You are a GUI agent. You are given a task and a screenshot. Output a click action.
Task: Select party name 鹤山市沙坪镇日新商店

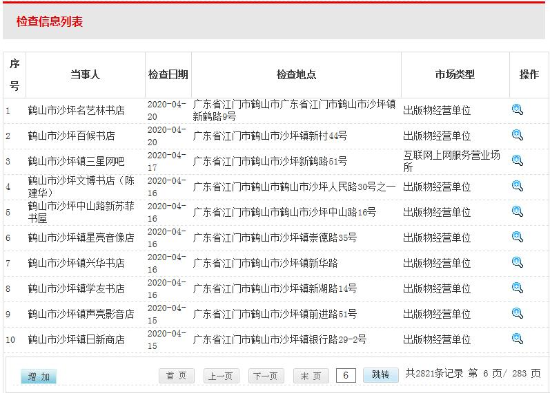coord(76,339)
